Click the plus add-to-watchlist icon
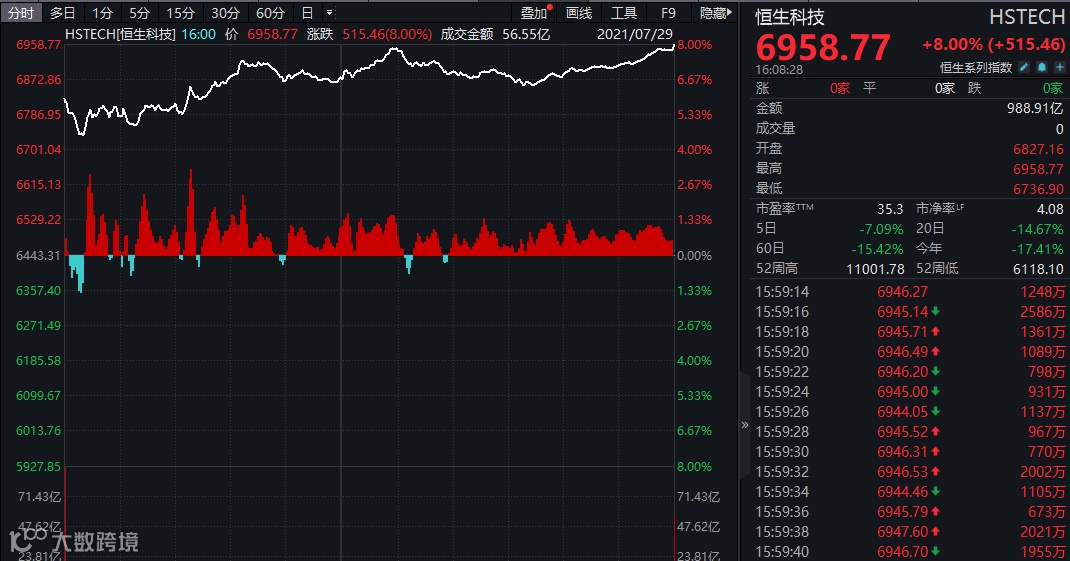The image size is (1070, 561). [1060, 67]
